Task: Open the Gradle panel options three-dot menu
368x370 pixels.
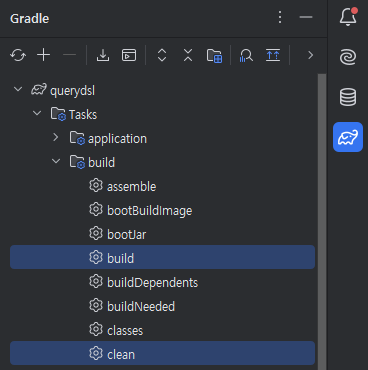Action: click(280, 17)
